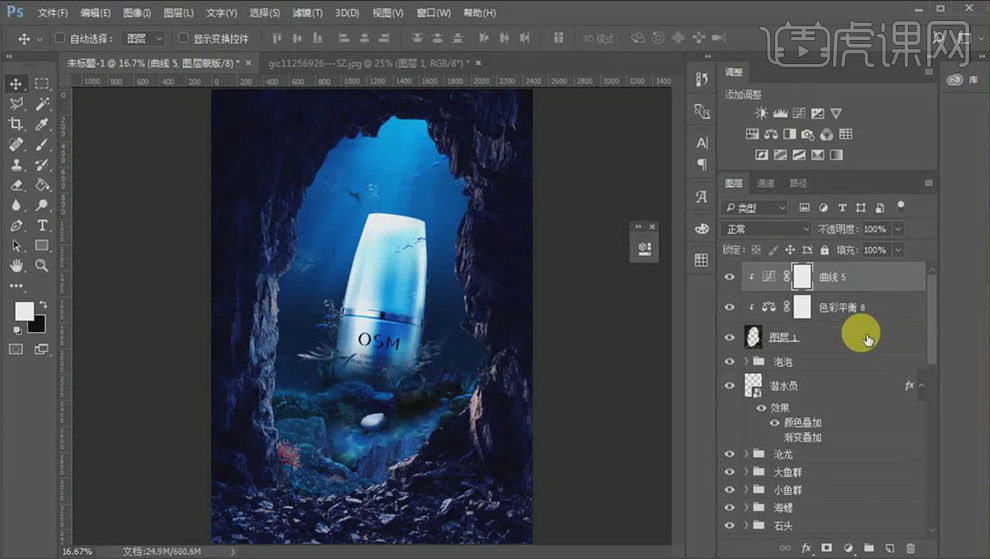Check the 显示变换控件 option
Viewport: 990px width, 559px height.
[x=183, y=38]
